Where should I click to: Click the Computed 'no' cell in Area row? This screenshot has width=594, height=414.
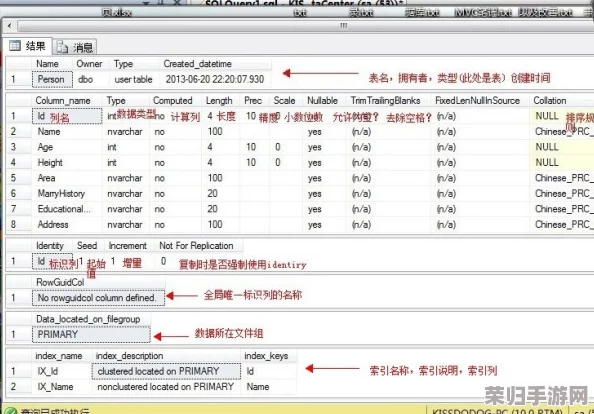[175, 178]
